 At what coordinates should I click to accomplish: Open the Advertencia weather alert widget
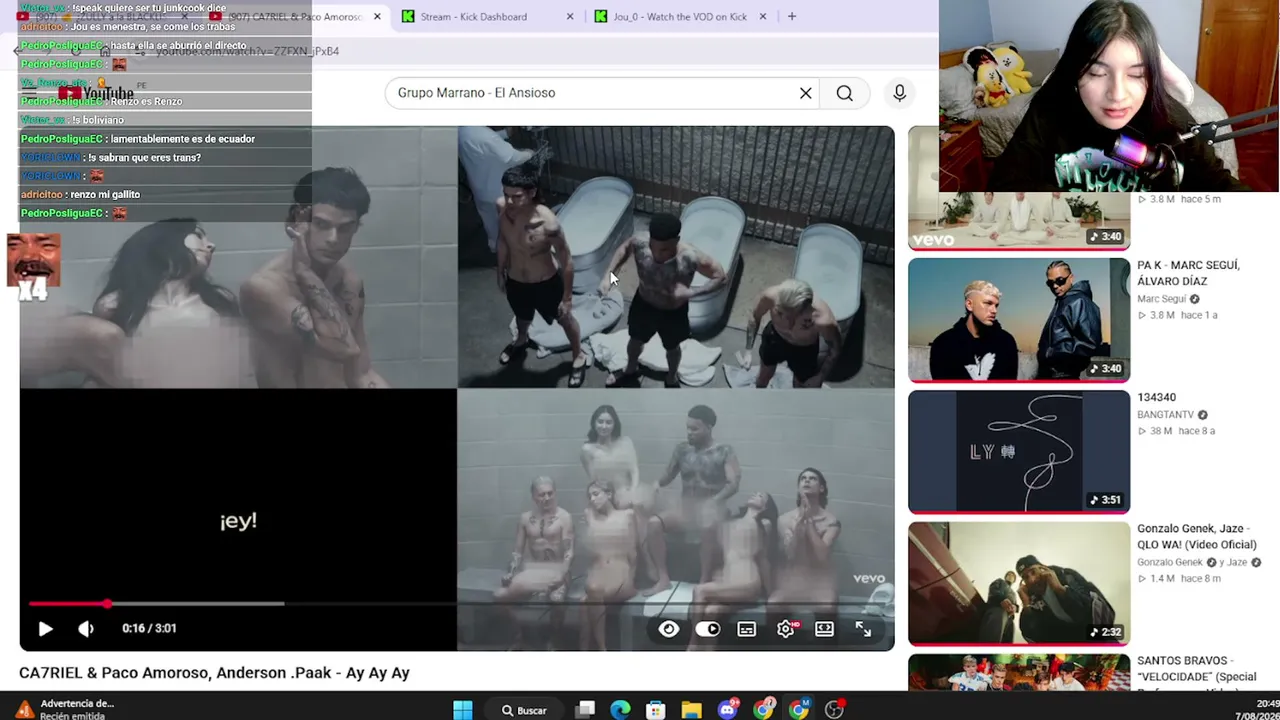pos(65,709)
